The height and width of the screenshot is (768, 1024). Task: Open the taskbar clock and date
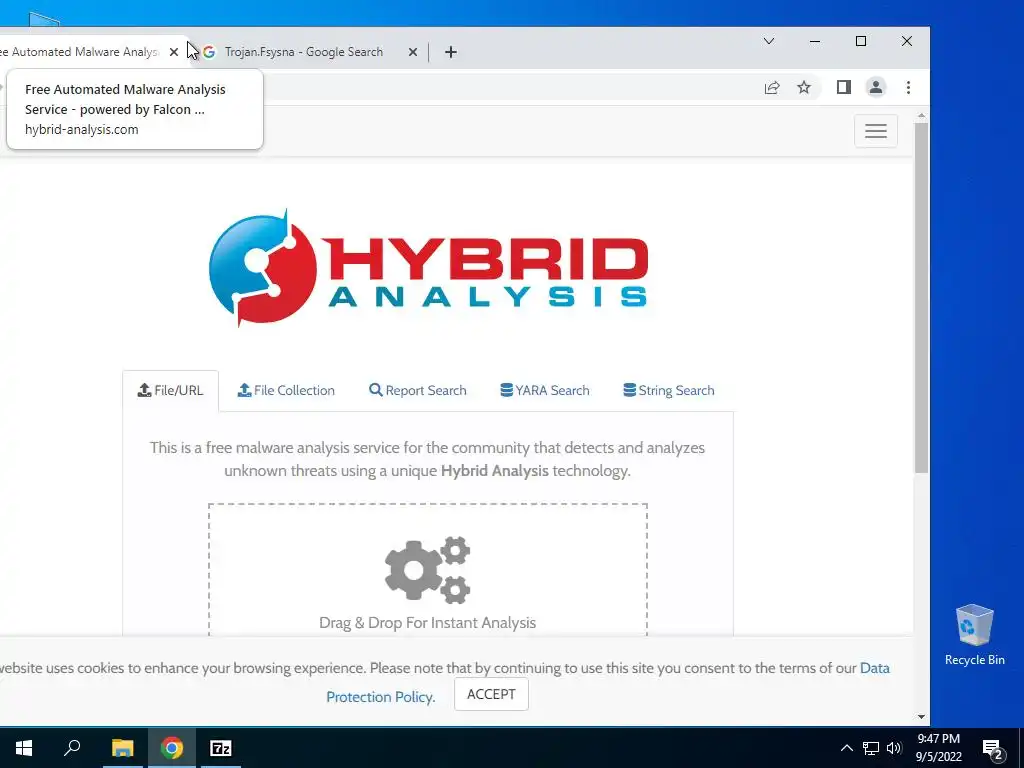click(938, 748)
